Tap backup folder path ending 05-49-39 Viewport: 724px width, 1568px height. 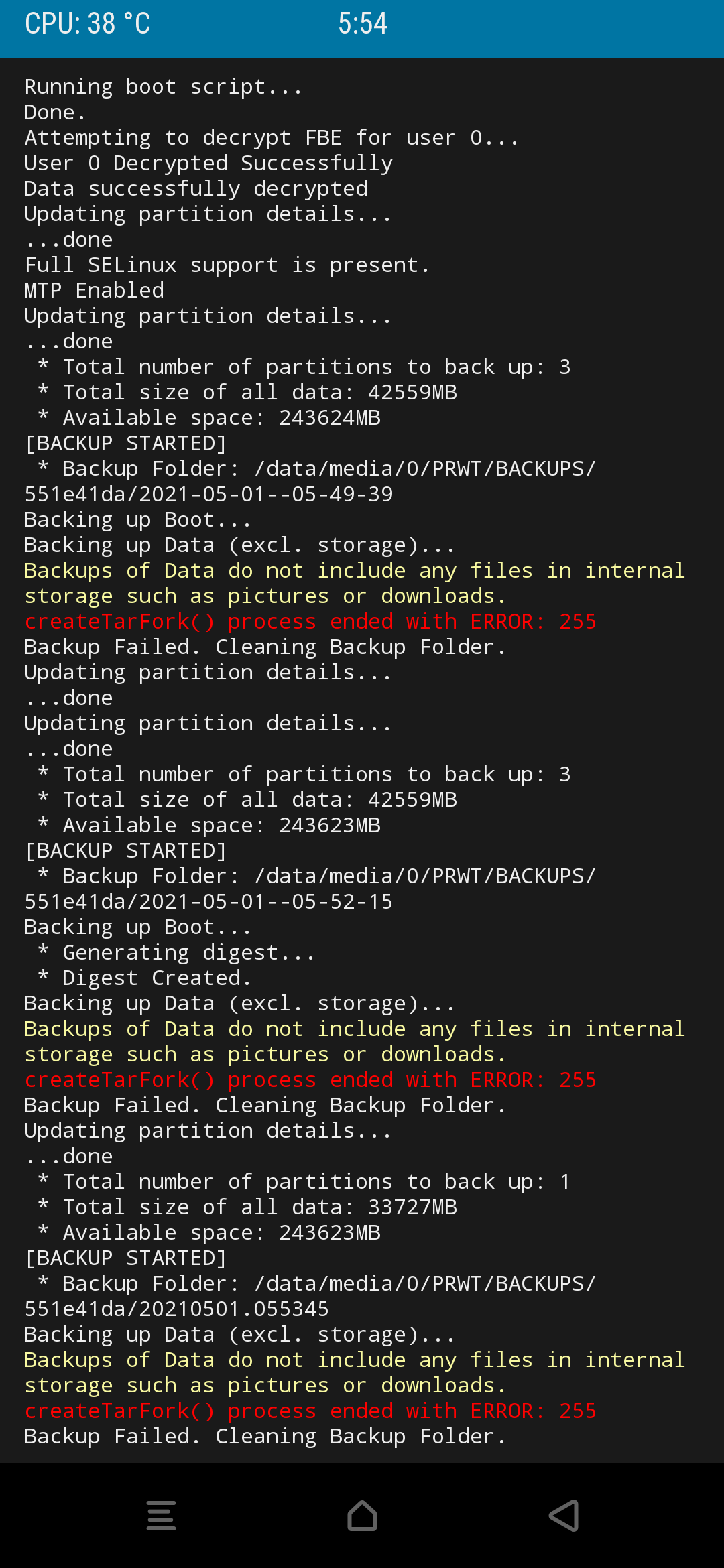(x=208, y=495)
